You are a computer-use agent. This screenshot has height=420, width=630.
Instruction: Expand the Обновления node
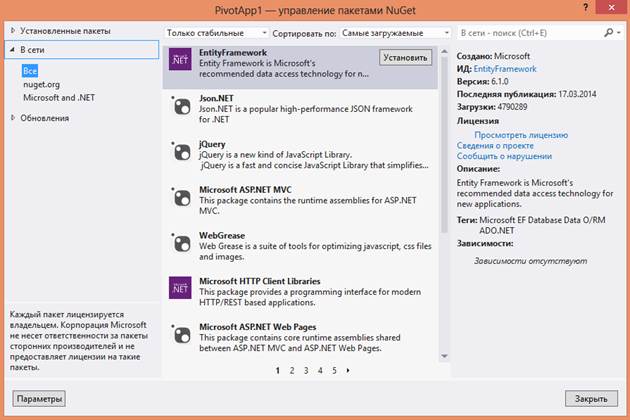coord(12,118)
